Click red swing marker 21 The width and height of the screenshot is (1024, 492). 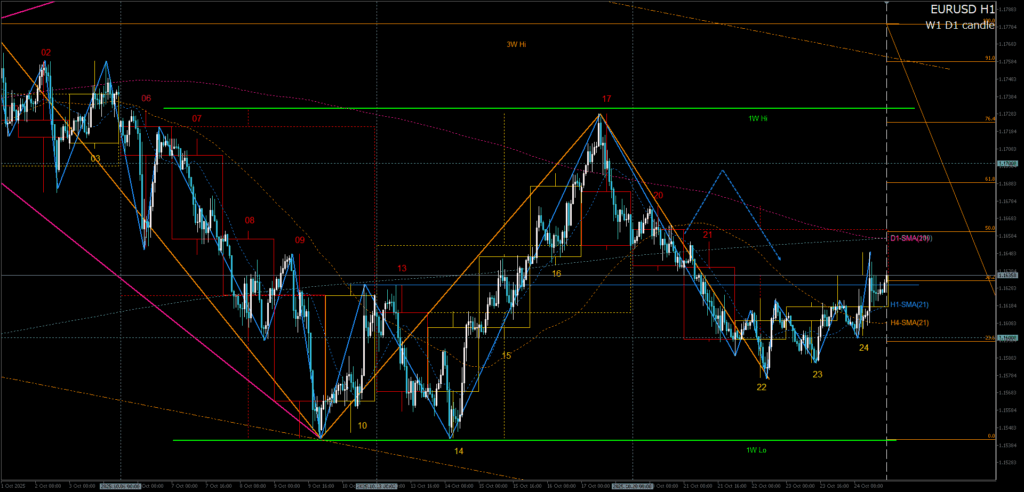click(706, 234)
